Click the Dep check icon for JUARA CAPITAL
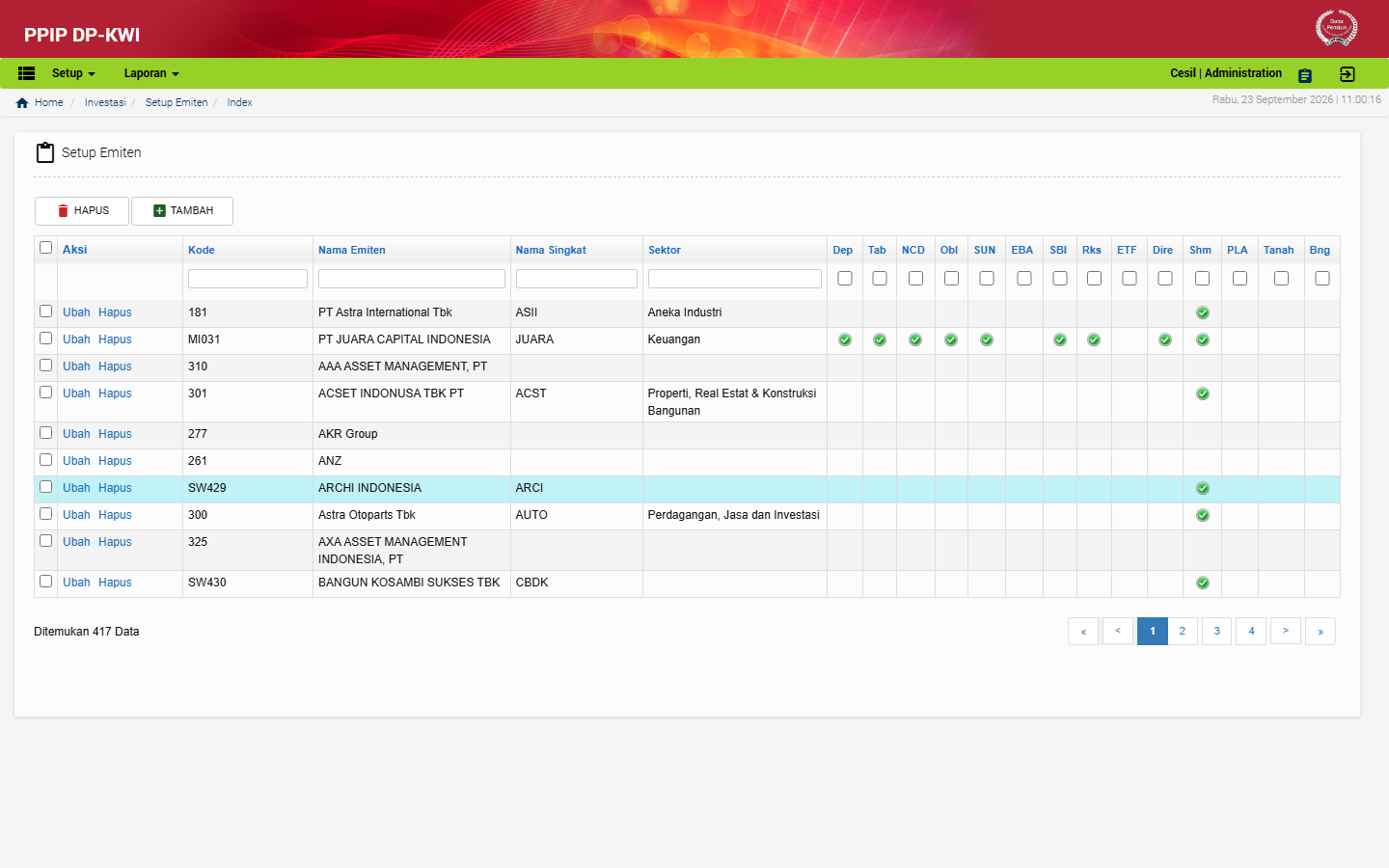Viewport: 1389px width, 868px height. click(845, 339)
